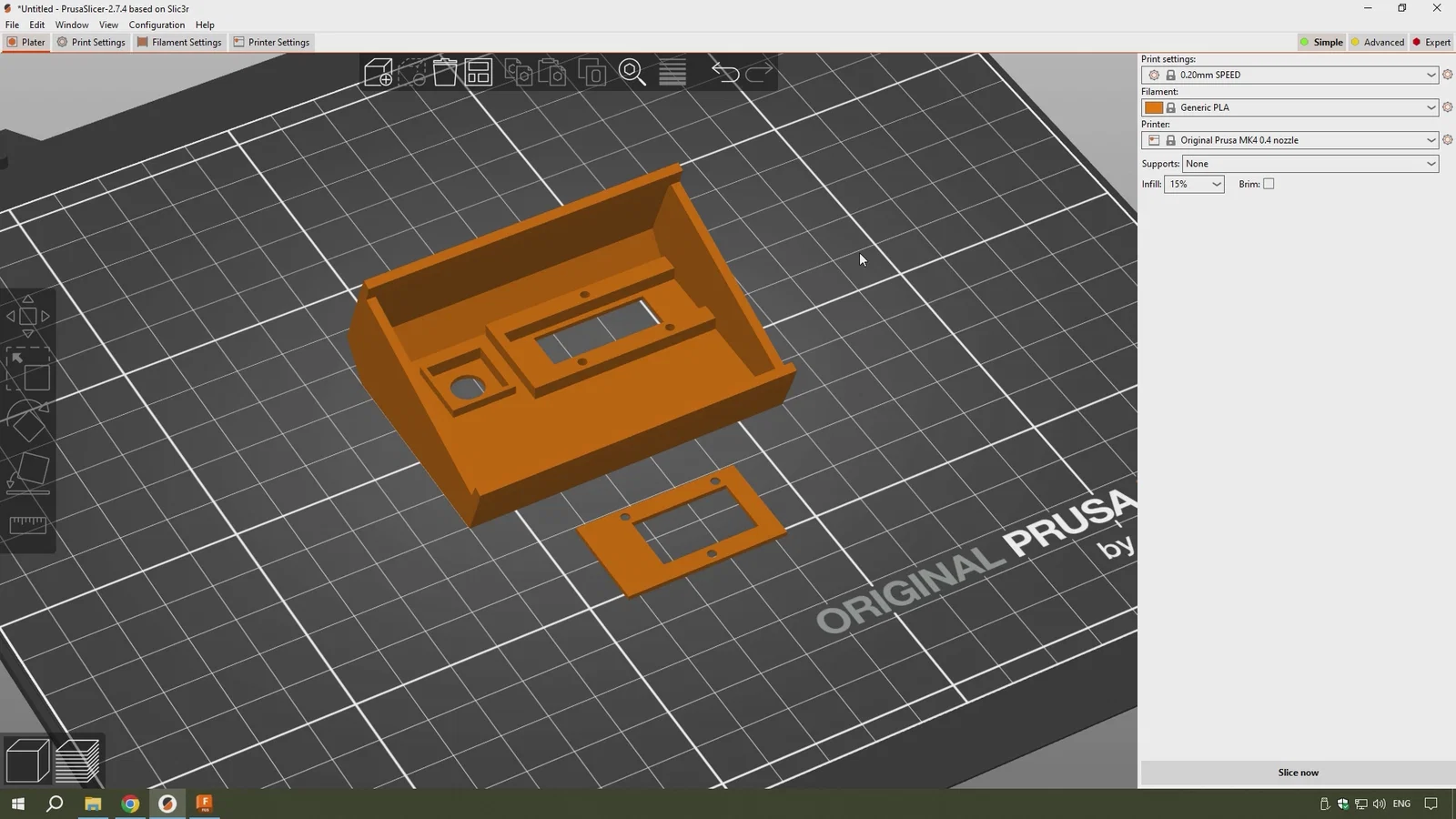Select the Measure ruler tool

click(x=27, y=525)
